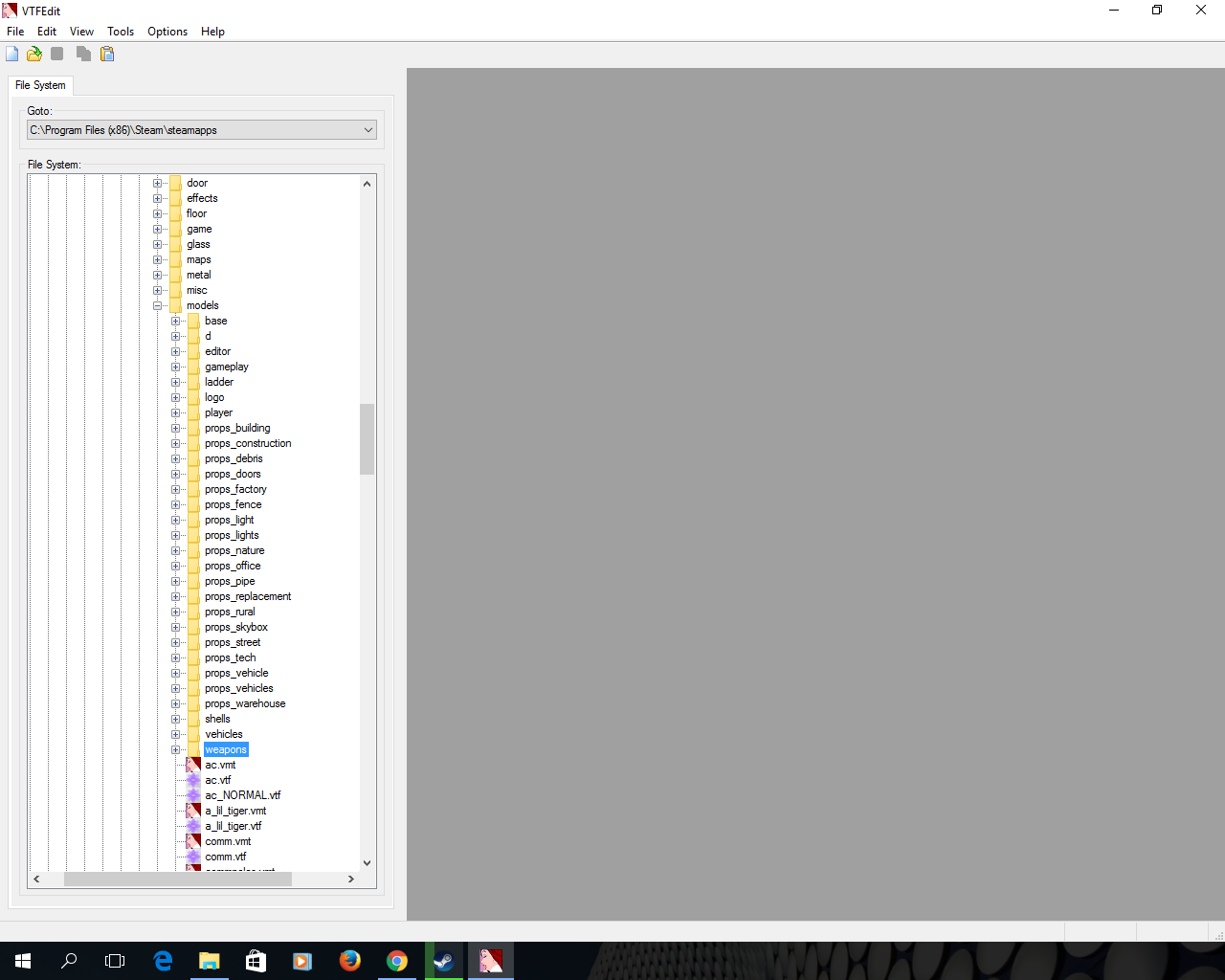This screenshot has height=980, width=1225.
Task: Select the "editor" folder
Action: [217, 351]
